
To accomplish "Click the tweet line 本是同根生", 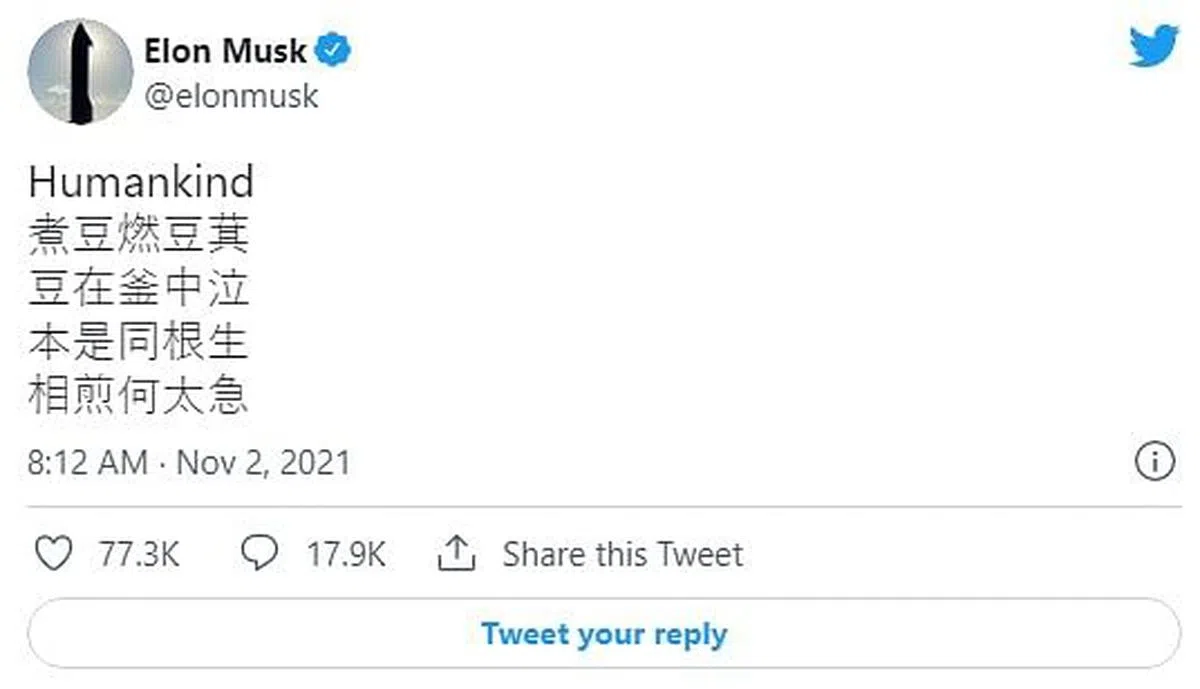I will coord(138,344).
